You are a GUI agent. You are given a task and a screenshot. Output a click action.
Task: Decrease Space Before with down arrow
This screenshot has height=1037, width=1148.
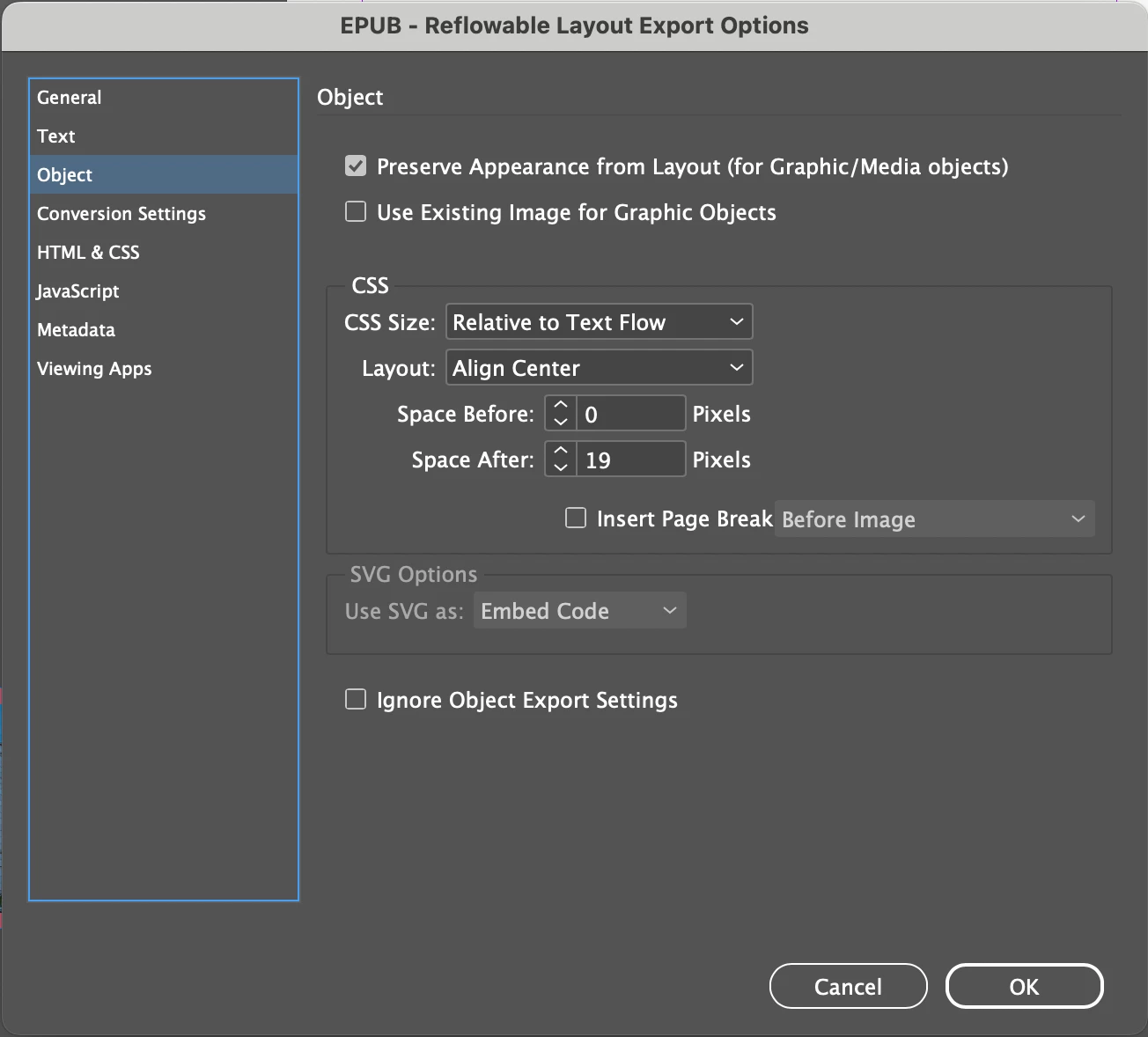point(561,422)
